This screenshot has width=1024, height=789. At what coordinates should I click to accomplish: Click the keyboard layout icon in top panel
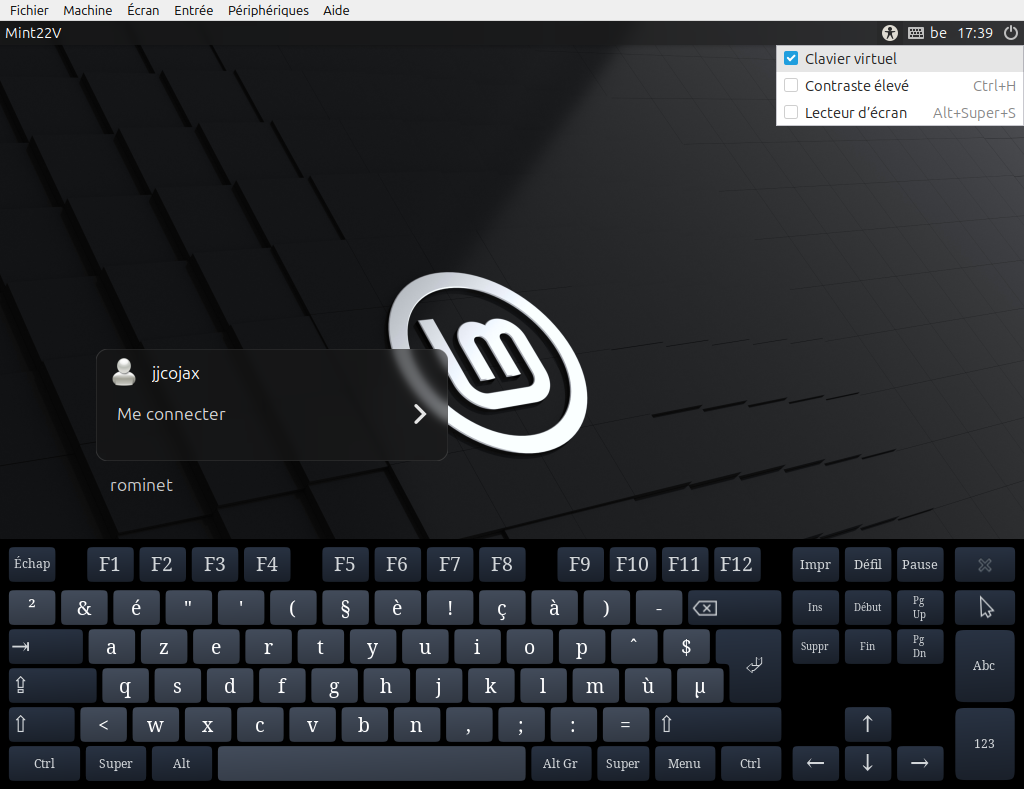[916, 33]
